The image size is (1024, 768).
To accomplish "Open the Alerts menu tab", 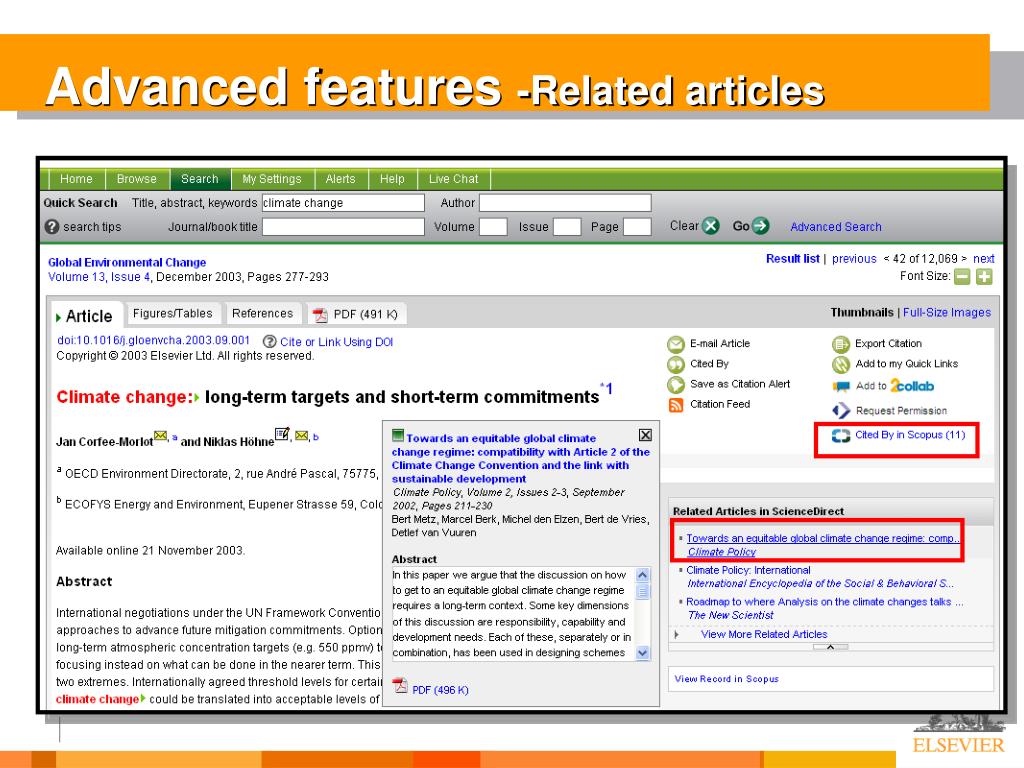I will (x=340, y=179).
